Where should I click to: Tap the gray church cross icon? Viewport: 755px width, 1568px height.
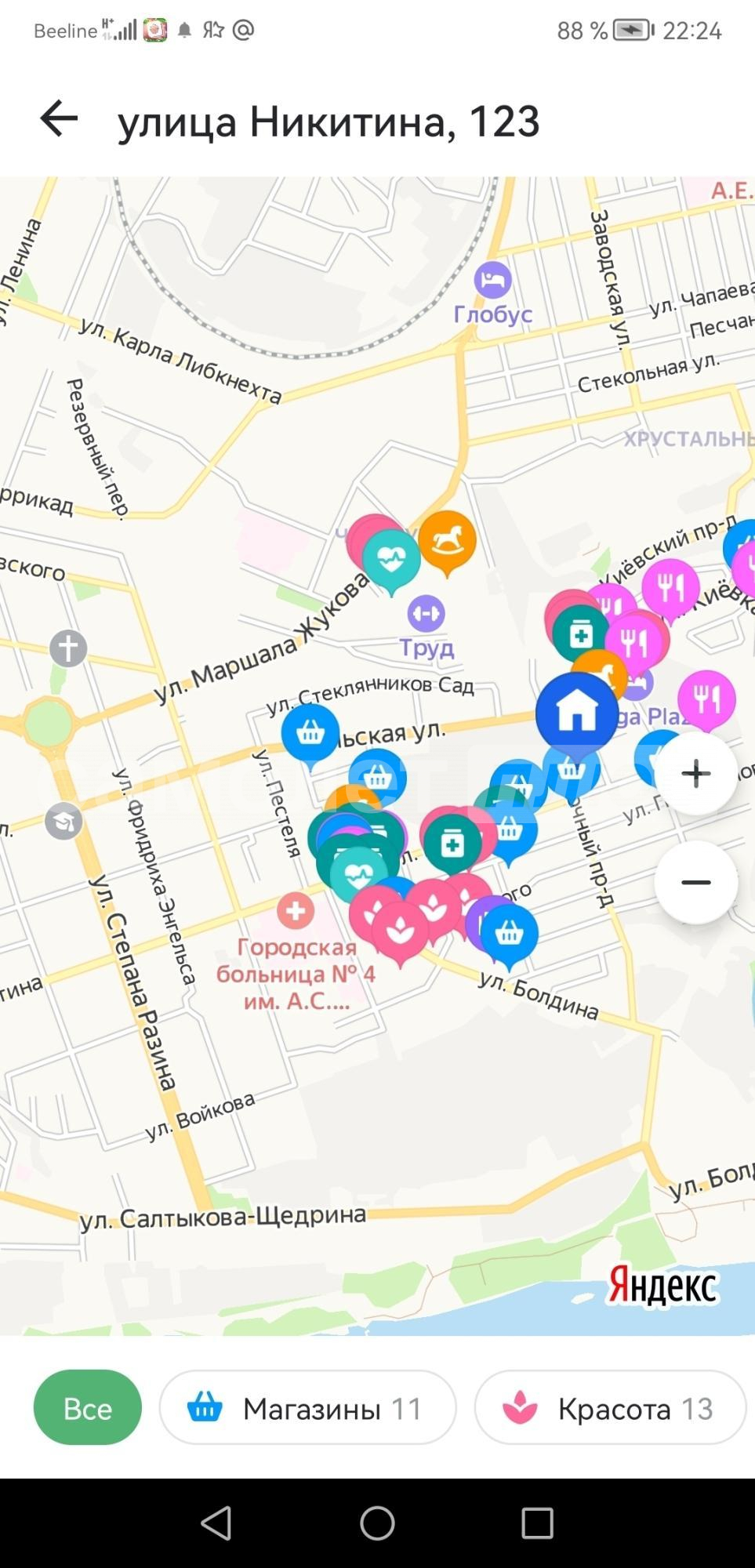(68, 648)
